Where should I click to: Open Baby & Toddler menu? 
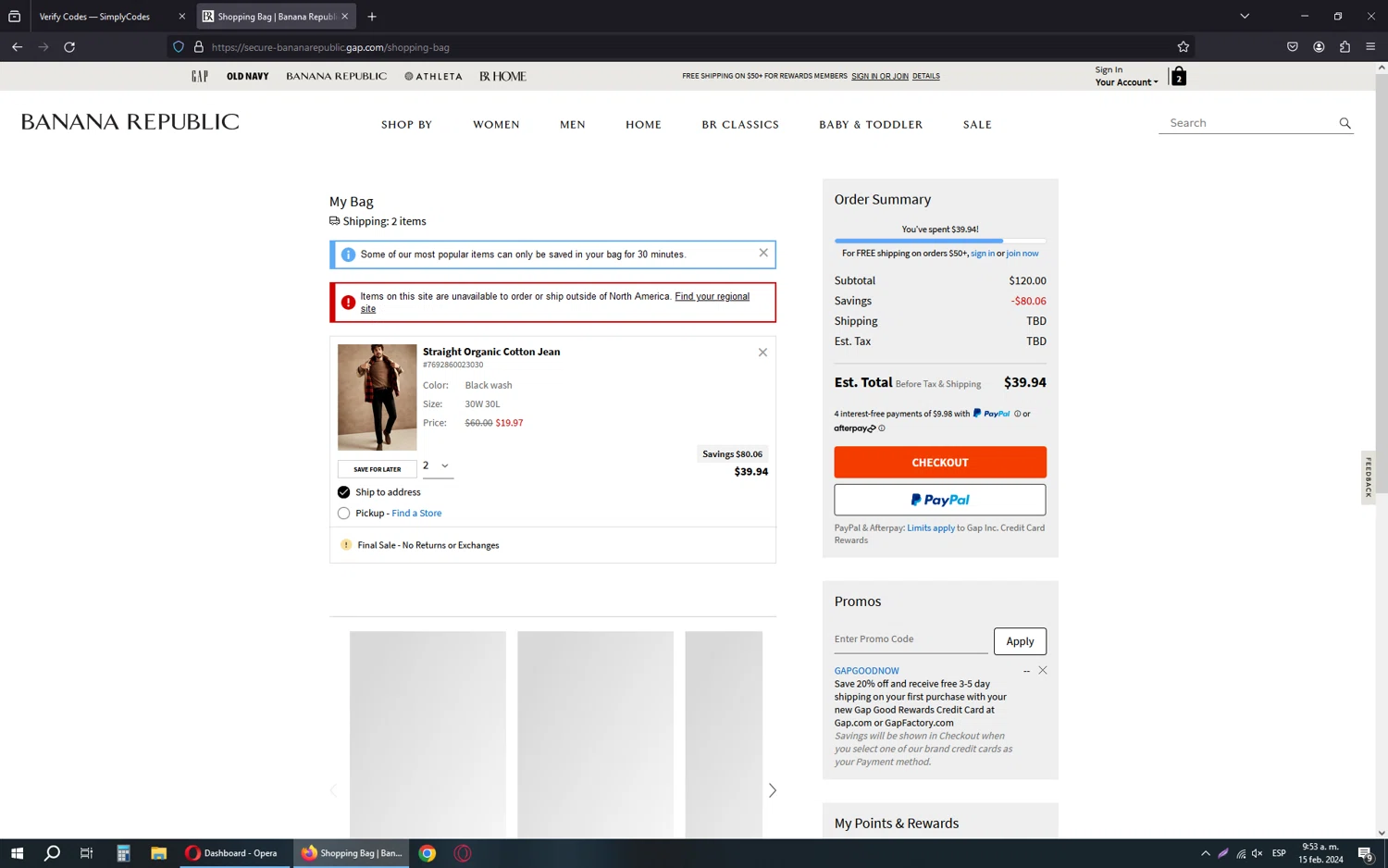tap(871, 125)
